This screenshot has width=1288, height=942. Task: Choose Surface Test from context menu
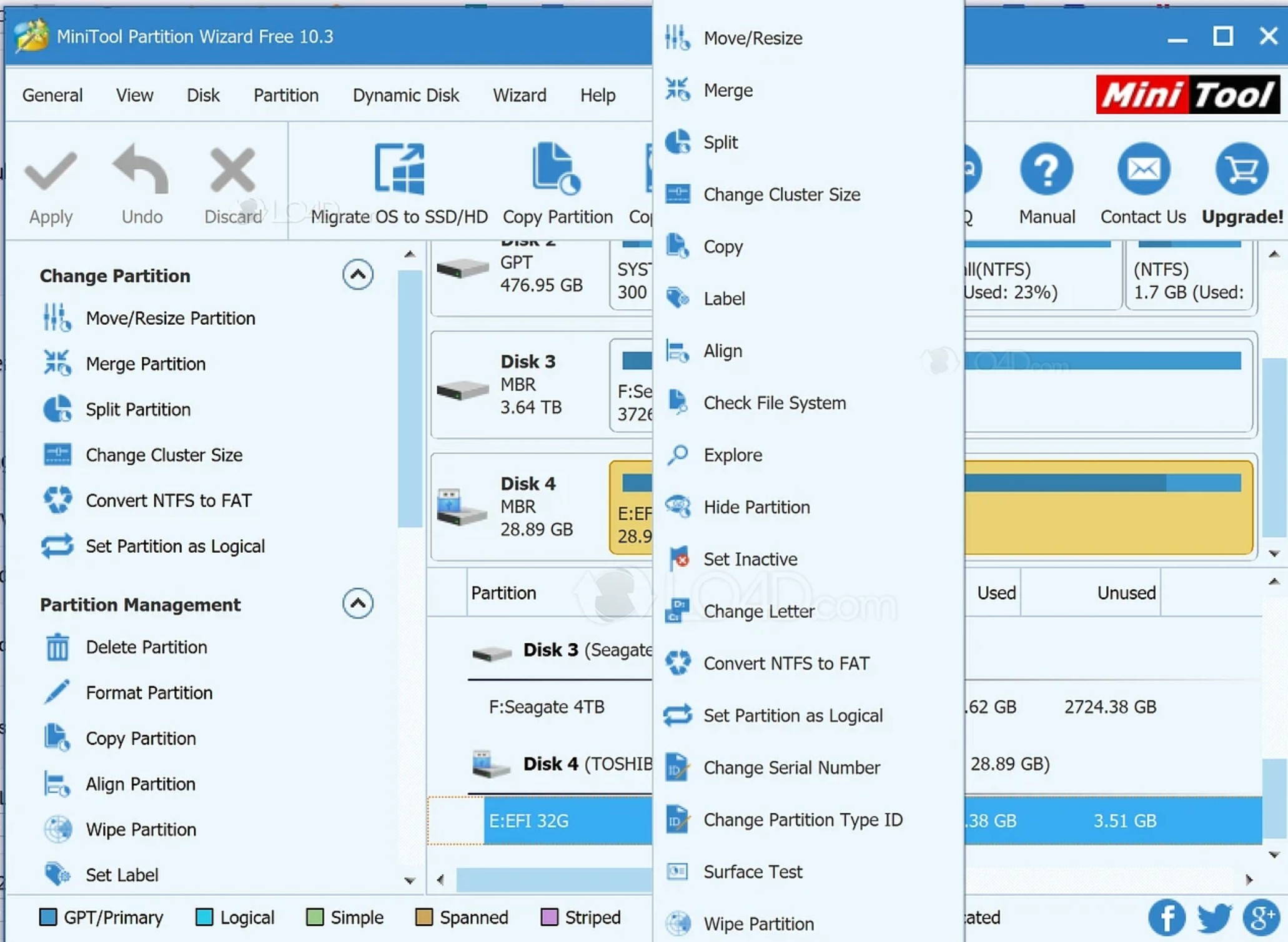(x=808, y=871)
